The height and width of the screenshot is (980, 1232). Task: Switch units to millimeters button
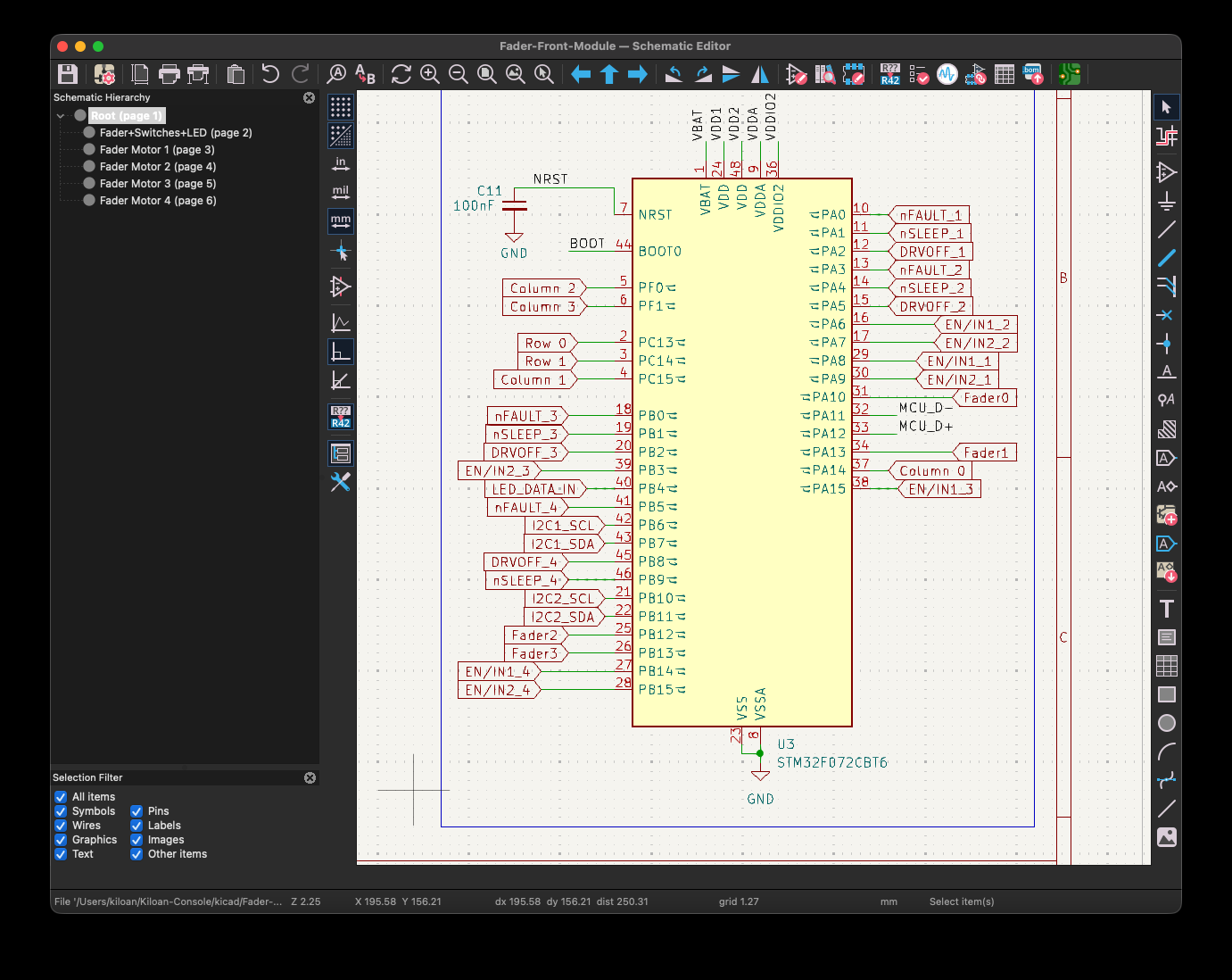click(341, 220)
